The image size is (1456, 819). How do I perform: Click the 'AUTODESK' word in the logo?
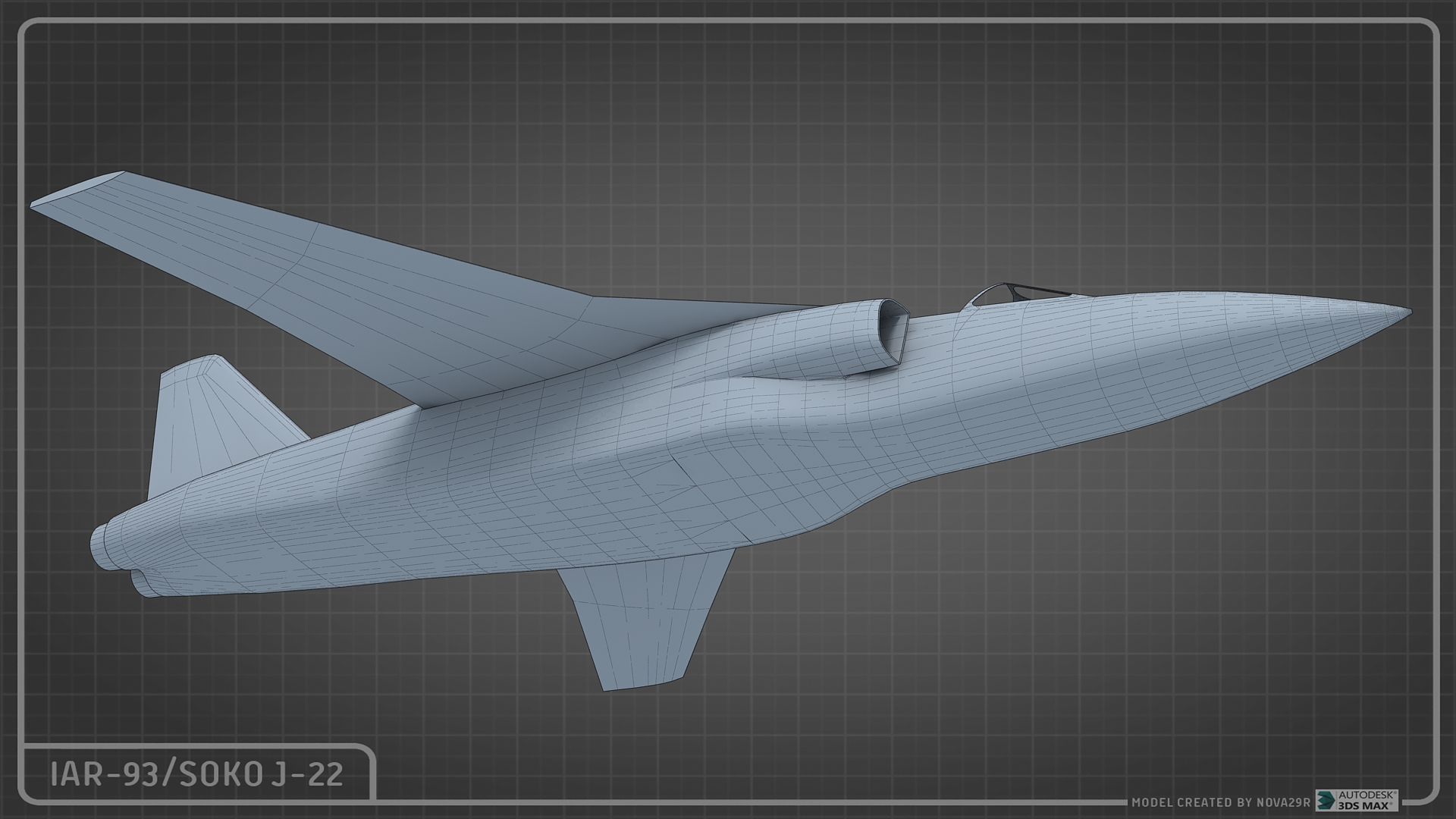coord(1367,794)
